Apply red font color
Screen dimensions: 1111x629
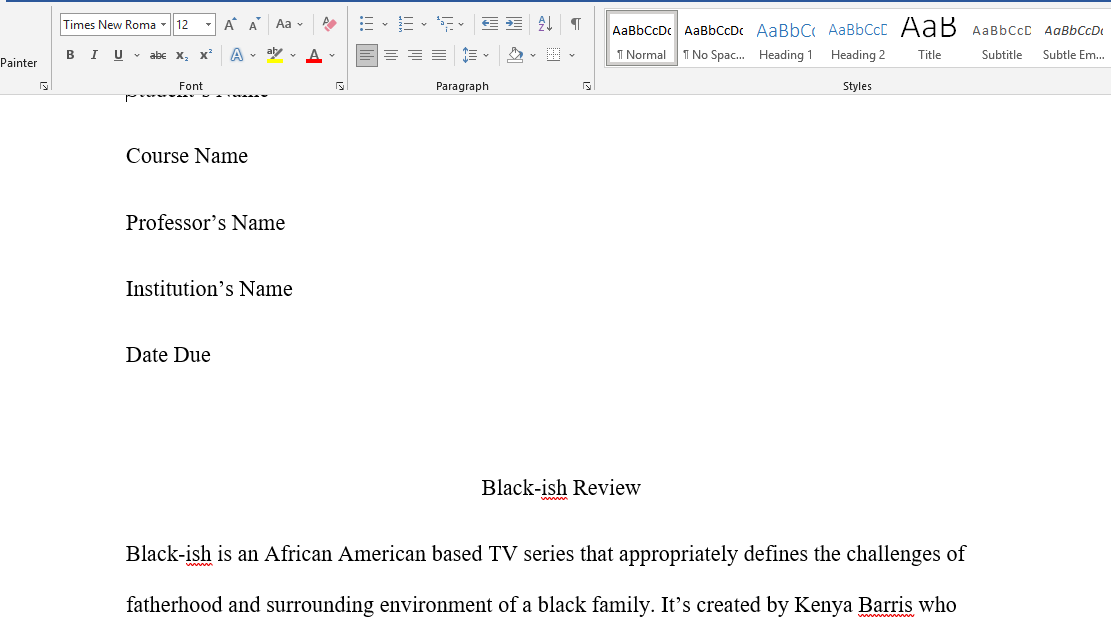point(314,55)
